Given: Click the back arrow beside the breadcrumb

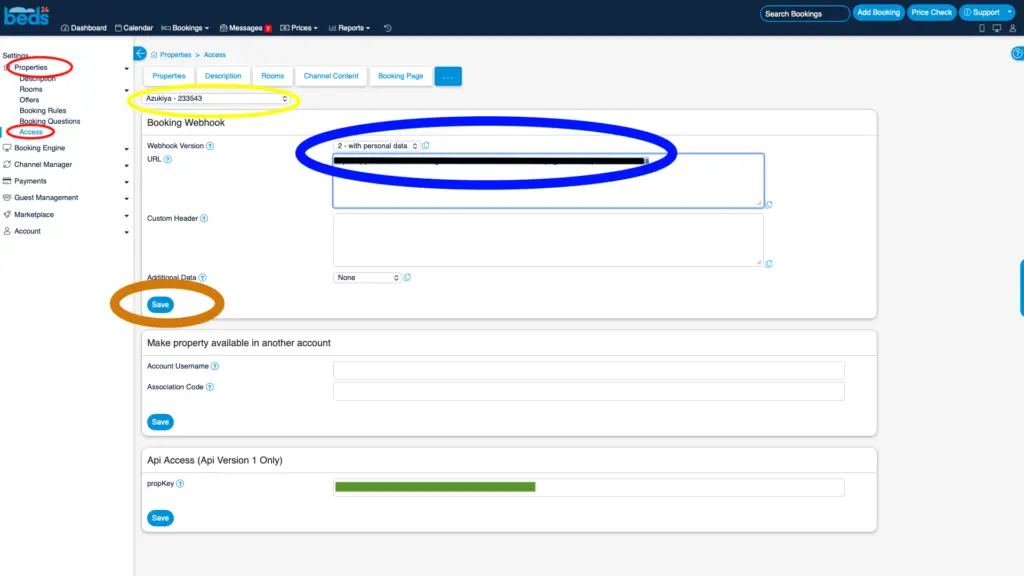Looking at the screenshot, I should point(140,54).
